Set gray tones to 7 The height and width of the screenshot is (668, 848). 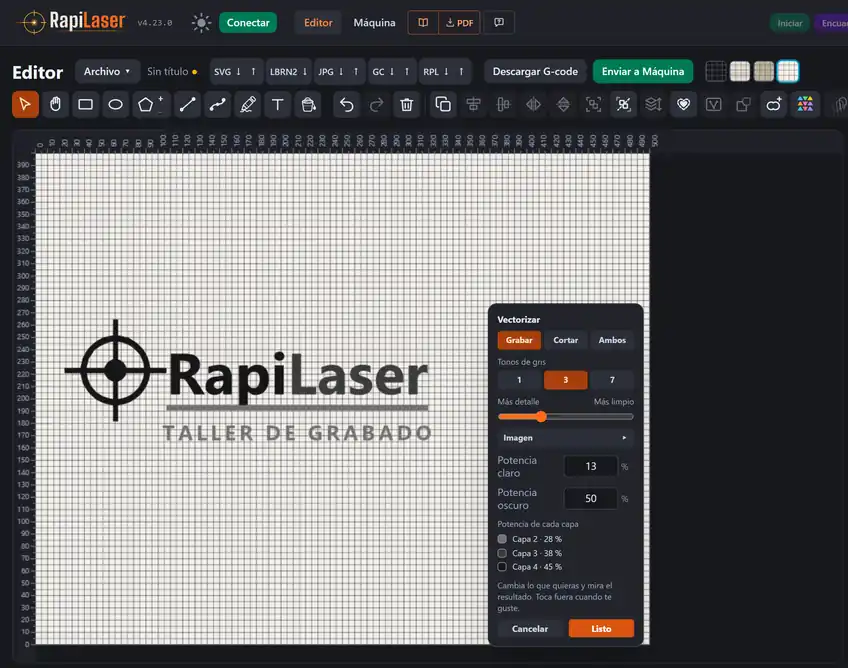pyautogui.click(x=612, y=380)
